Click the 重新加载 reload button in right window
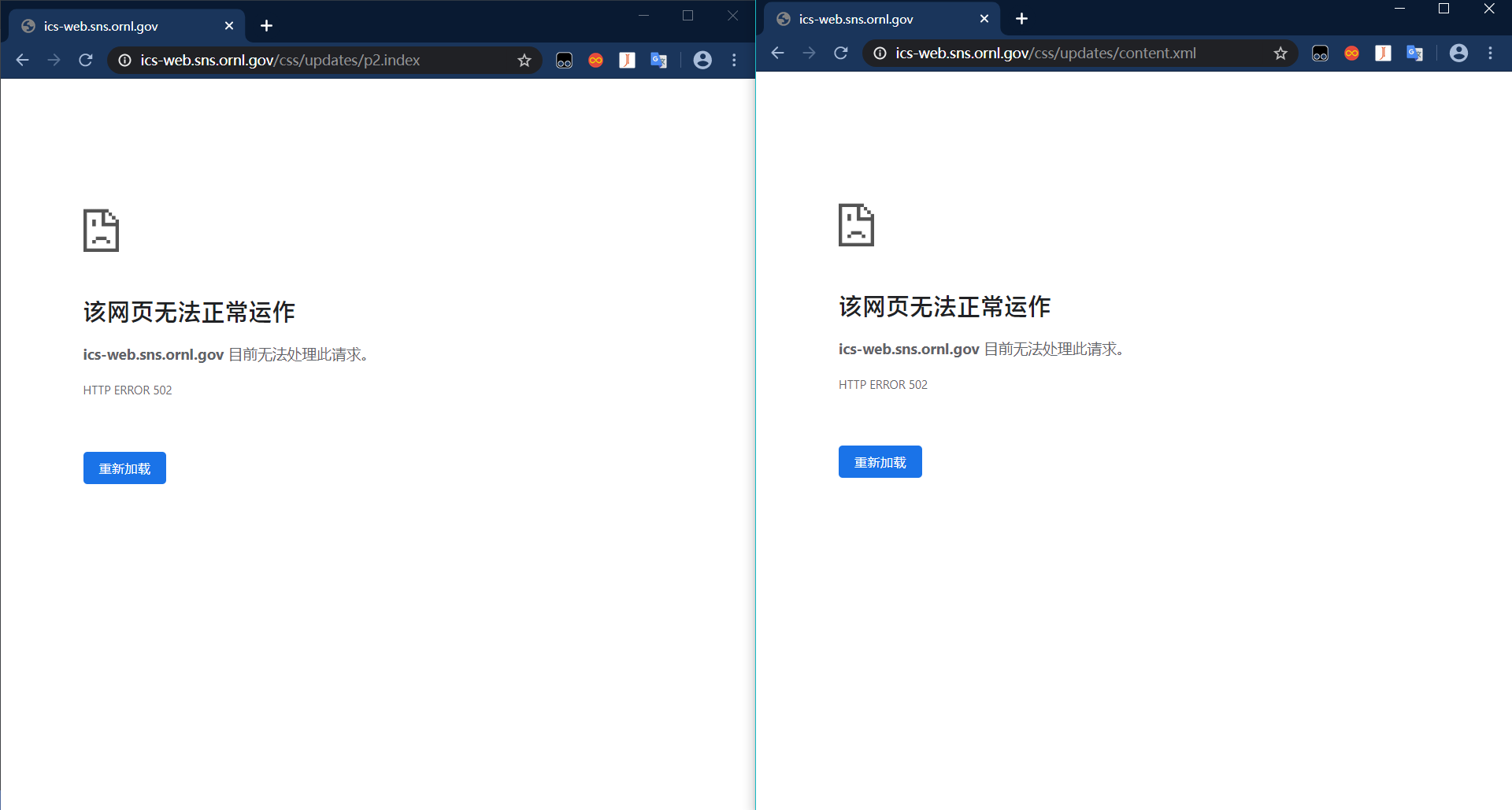The width and height of the screenshot is (1512, 810). pos(880,461)
